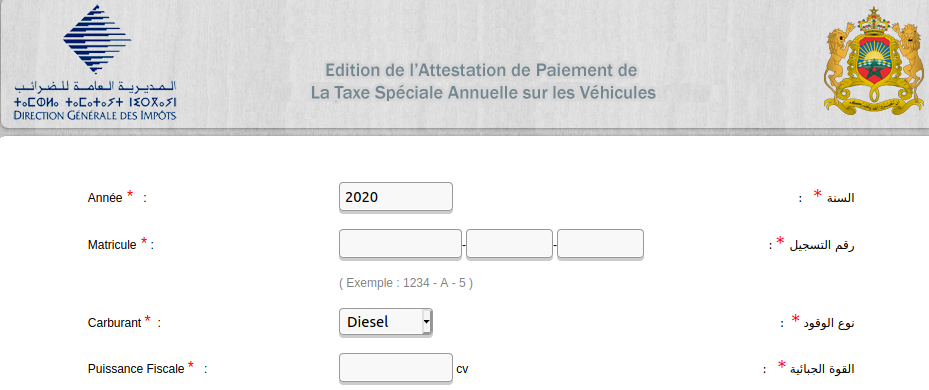Image resolution: width=929 pixels, height=390 pixels.
Task: Click the last Matricule region field
Action: (600, 244)
